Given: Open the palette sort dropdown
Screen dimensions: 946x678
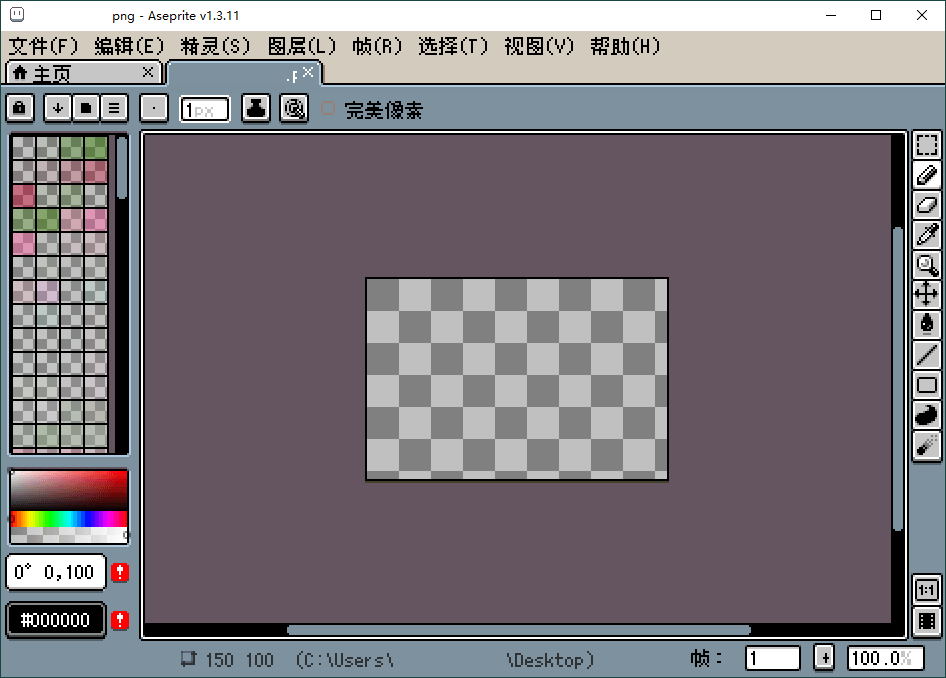Looking at the screenshot, I should [x=57, y=107].
